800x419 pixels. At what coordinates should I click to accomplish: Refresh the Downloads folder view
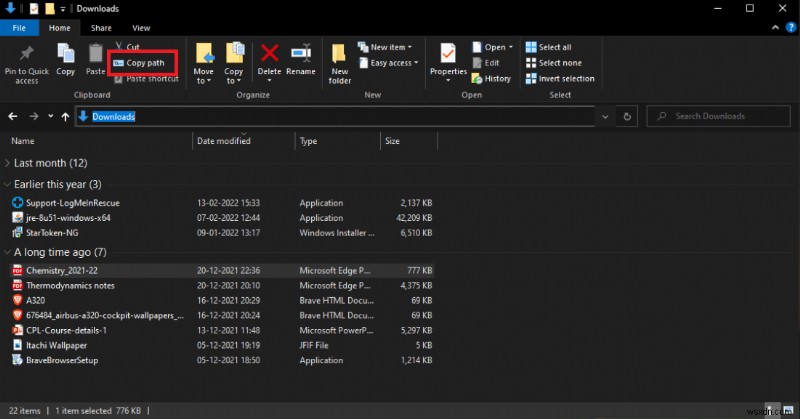coord(628,116)
